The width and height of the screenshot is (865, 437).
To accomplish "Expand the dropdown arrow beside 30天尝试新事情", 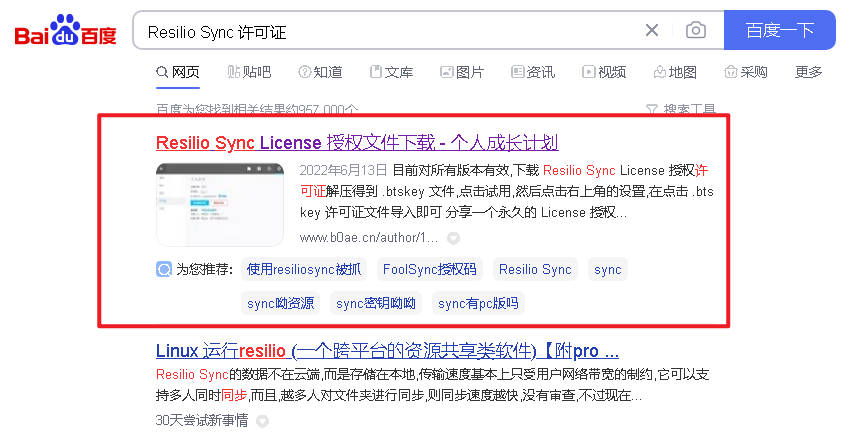I will click(x=263, y=421).
